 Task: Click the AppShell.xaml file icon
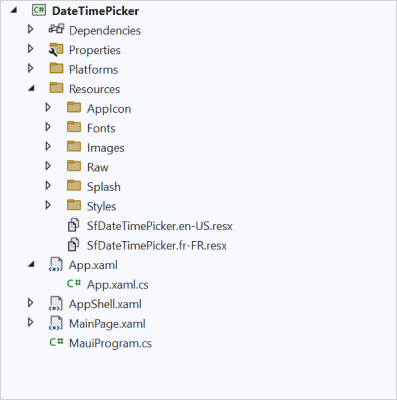click(x=56, y=304)
